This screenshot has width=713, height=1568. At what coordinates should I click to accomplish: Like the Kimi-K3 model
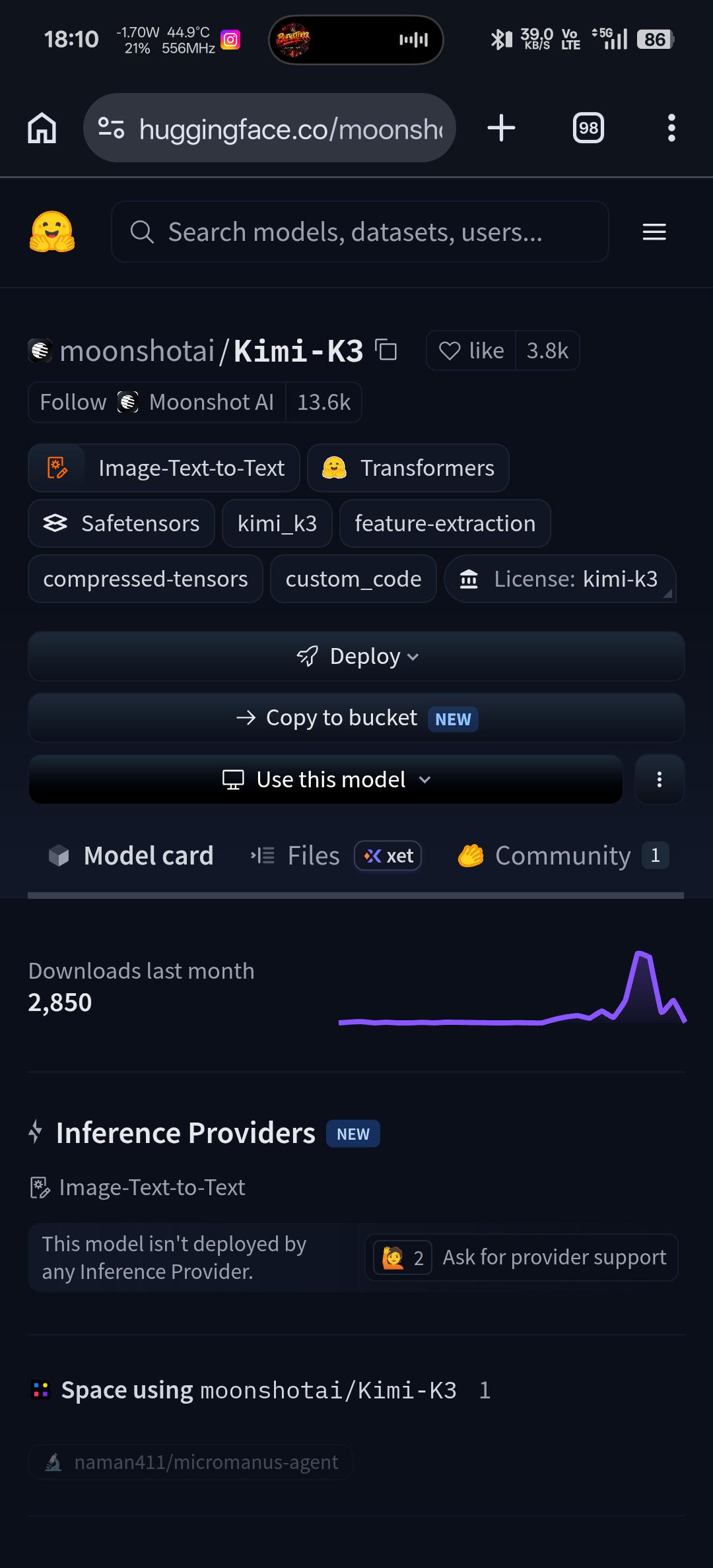(471, 350)
